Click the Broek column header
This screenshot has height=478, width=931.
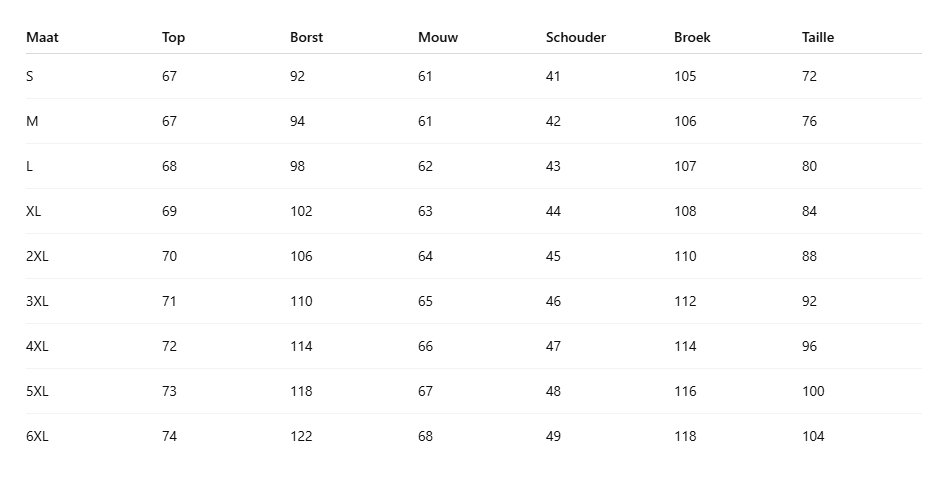point(692,37)
